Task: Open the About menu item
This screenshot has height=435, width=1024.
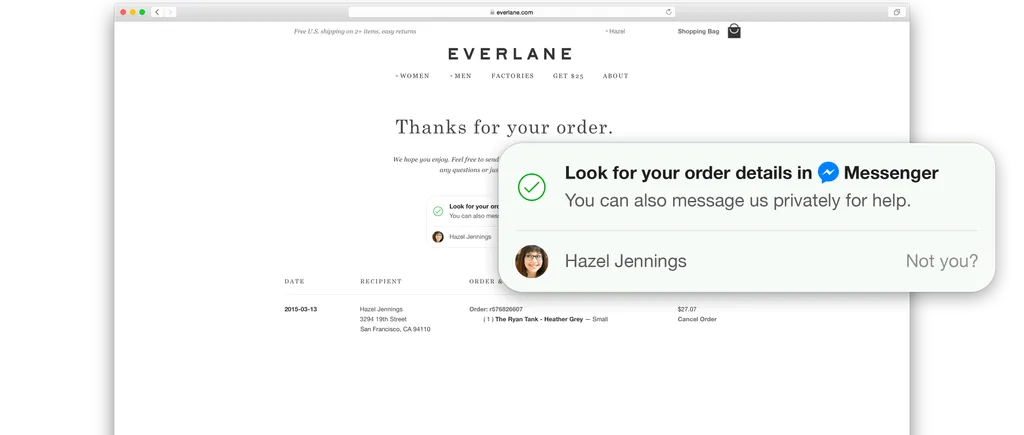Action: 615,76
